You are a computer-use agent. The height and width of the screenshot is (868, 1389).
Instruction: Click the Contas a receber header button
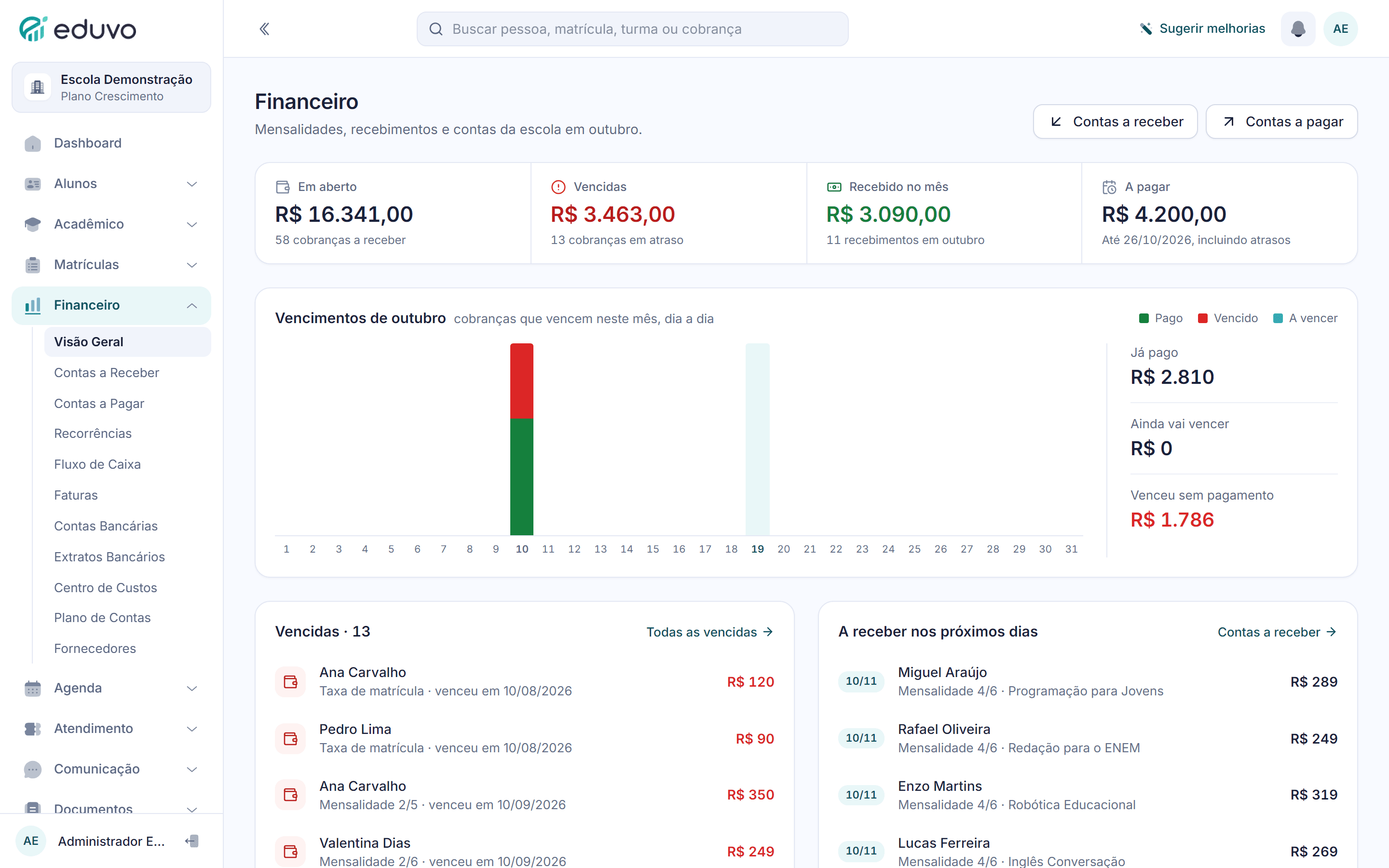tap(1115, 122)
